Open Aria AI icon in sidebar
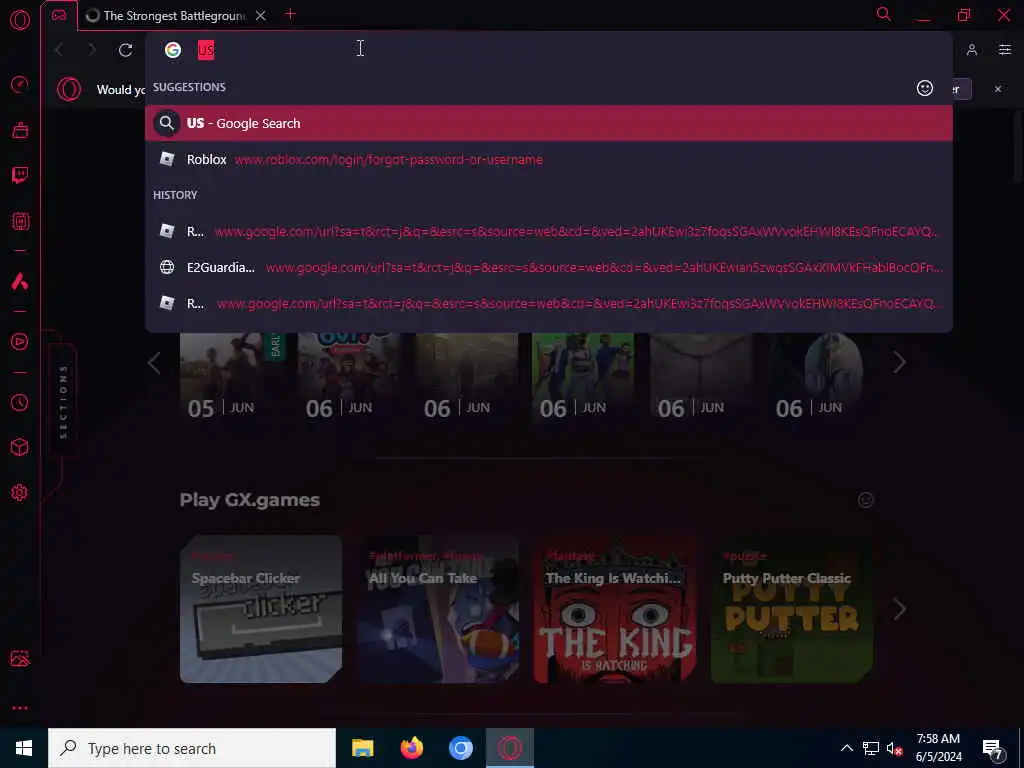This screenshot has width=1024, height=768. point(20,281)
